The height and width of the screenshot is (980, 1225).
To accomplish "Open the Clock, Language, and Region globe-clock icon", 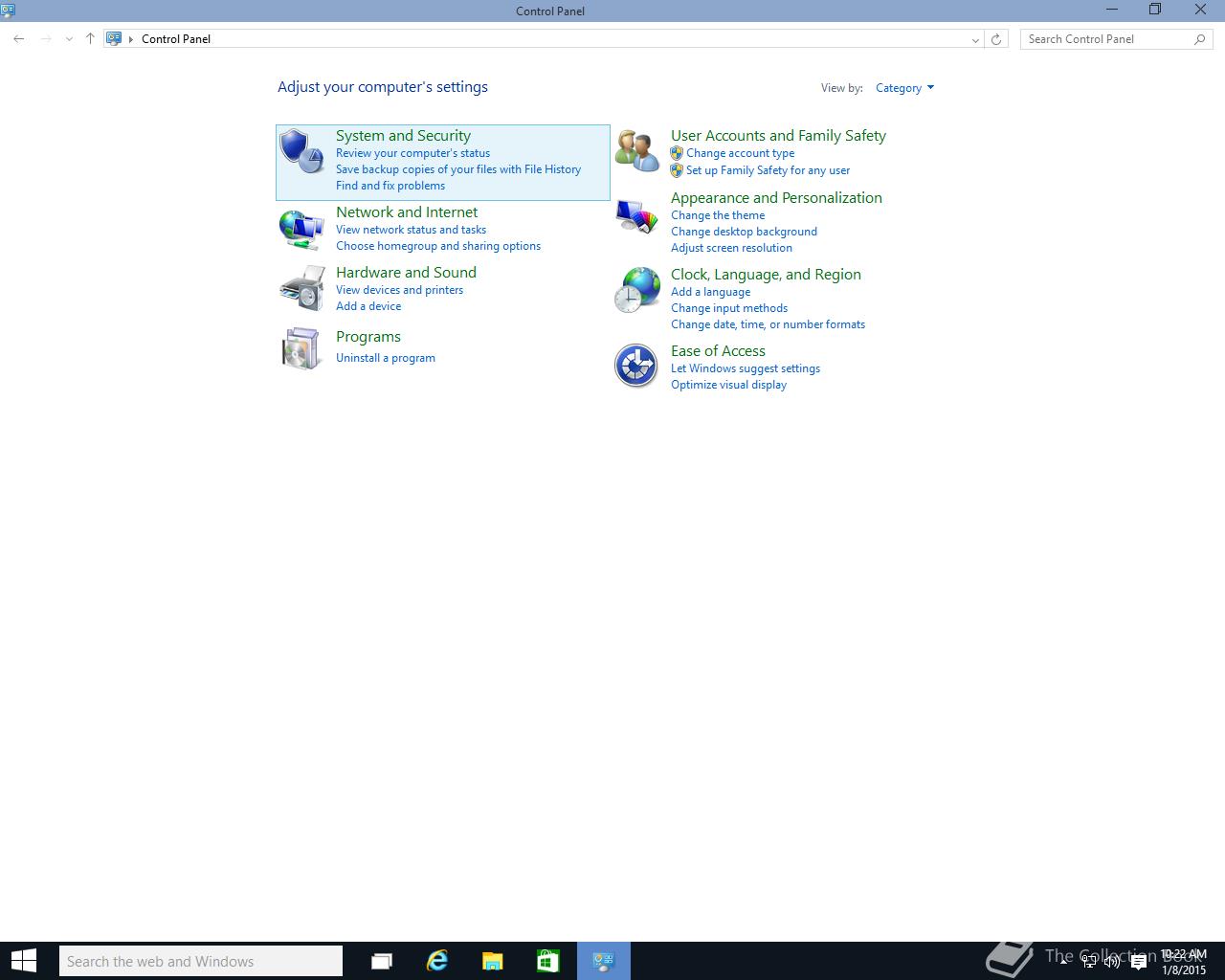I will point(636,290).
